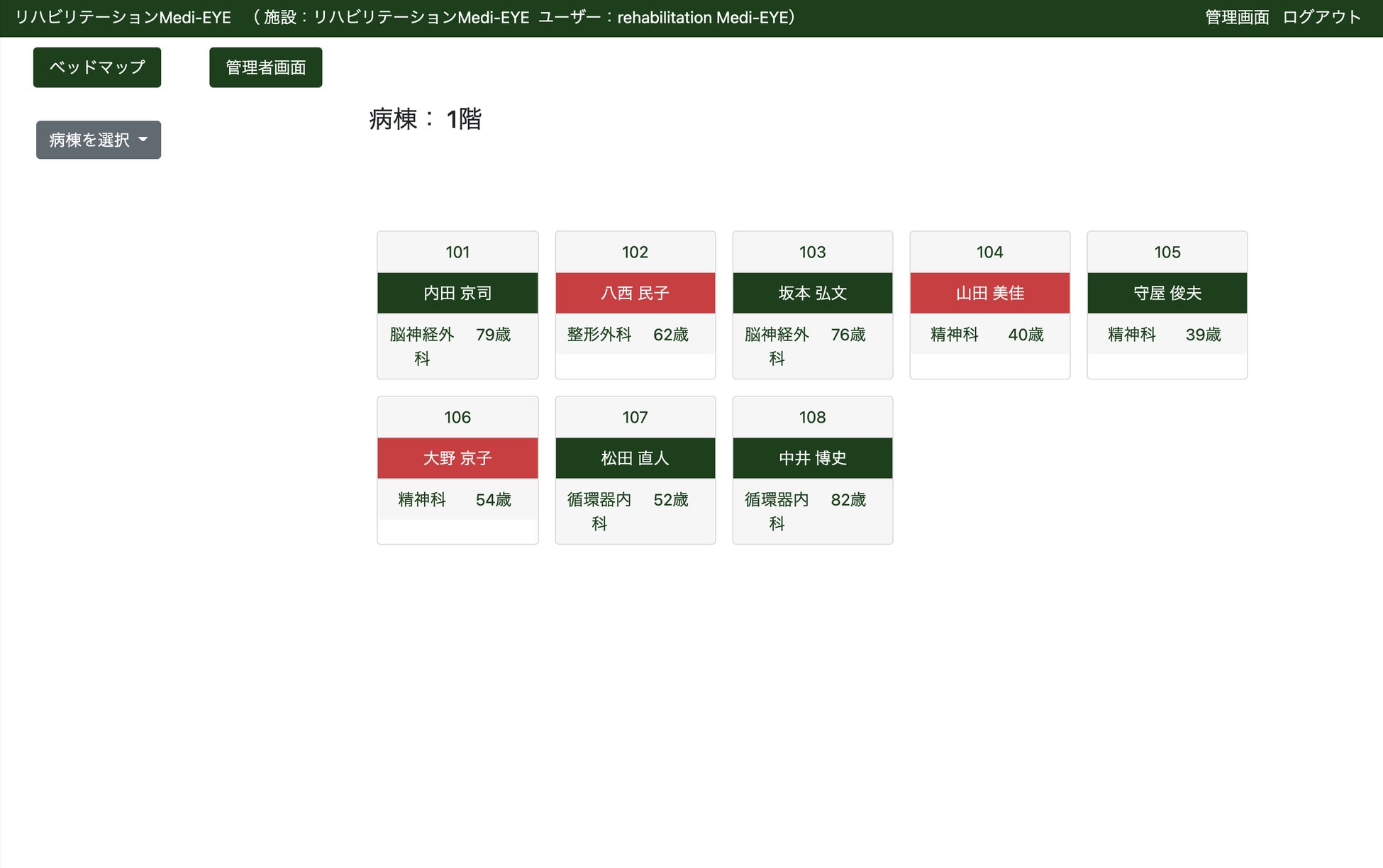Open the ベッドマップ button
This screenshot has width=1383, height=868.
(x=97, y=67)
